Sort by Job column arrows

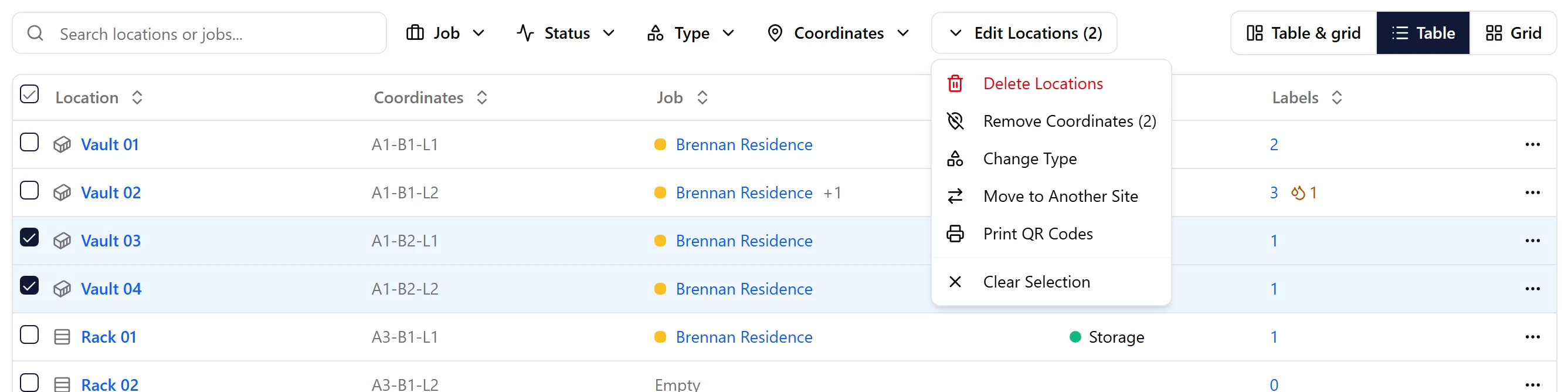click(x=702, y=97)
